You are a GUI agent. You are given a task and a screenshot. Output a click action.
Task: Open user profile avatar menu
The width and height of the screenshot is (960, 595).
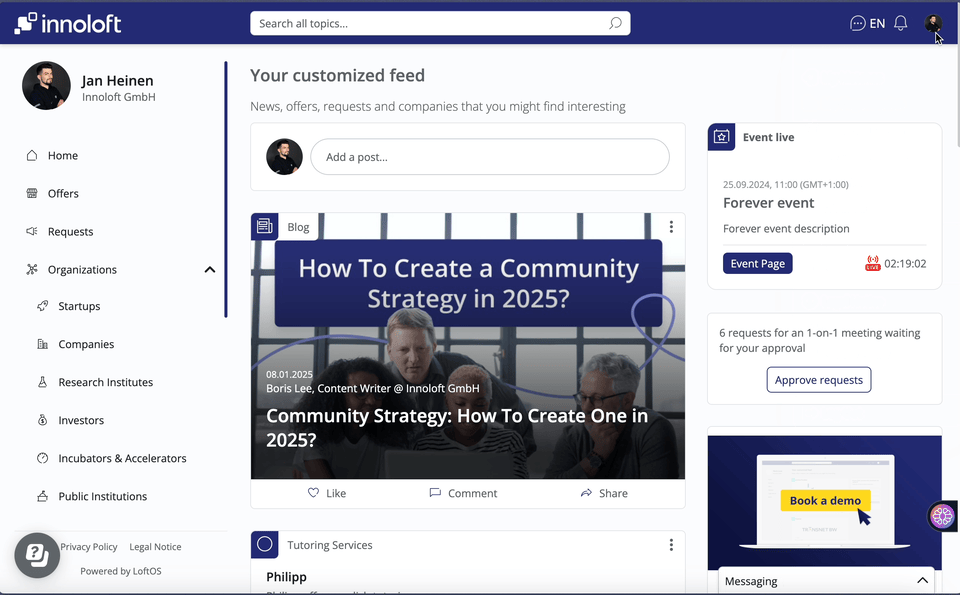(932, 23)
